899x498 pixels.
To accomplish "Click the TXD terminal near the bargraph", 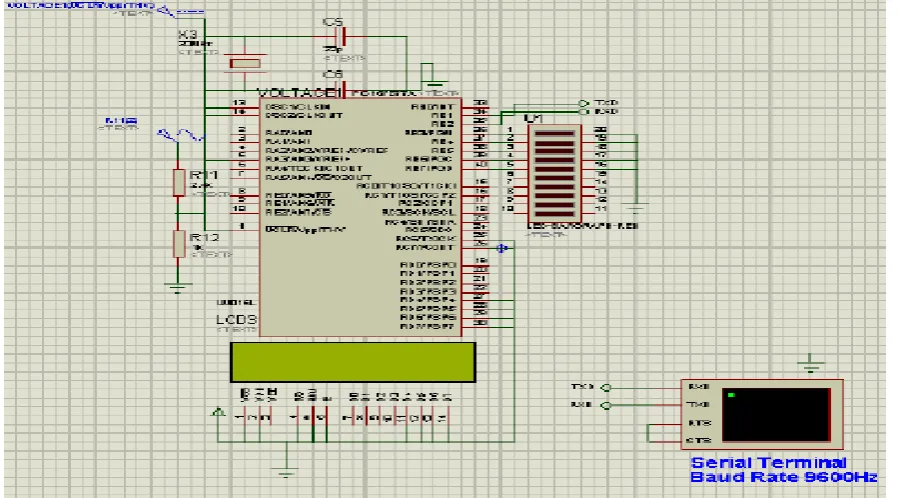I will pos(583,103).
